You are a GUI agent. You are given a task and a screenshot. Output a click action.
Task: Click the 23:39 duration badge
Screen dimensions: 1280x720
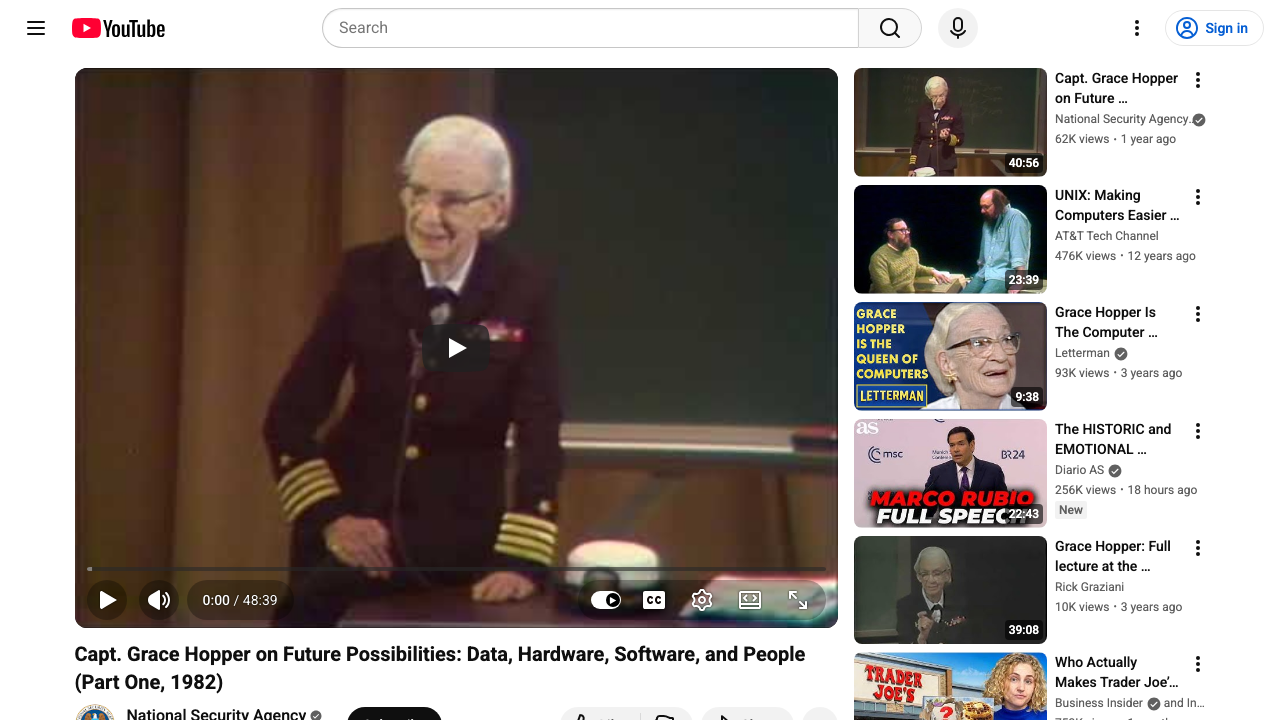[1023, 280]
